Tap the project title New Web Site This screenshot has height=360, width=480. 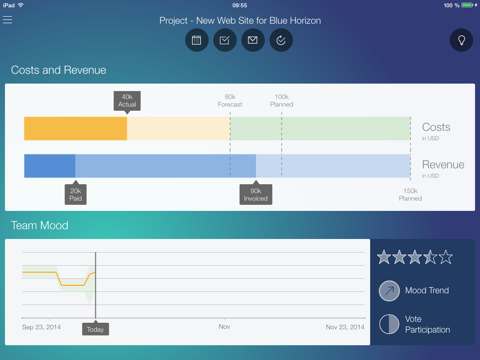coord(240,21)
